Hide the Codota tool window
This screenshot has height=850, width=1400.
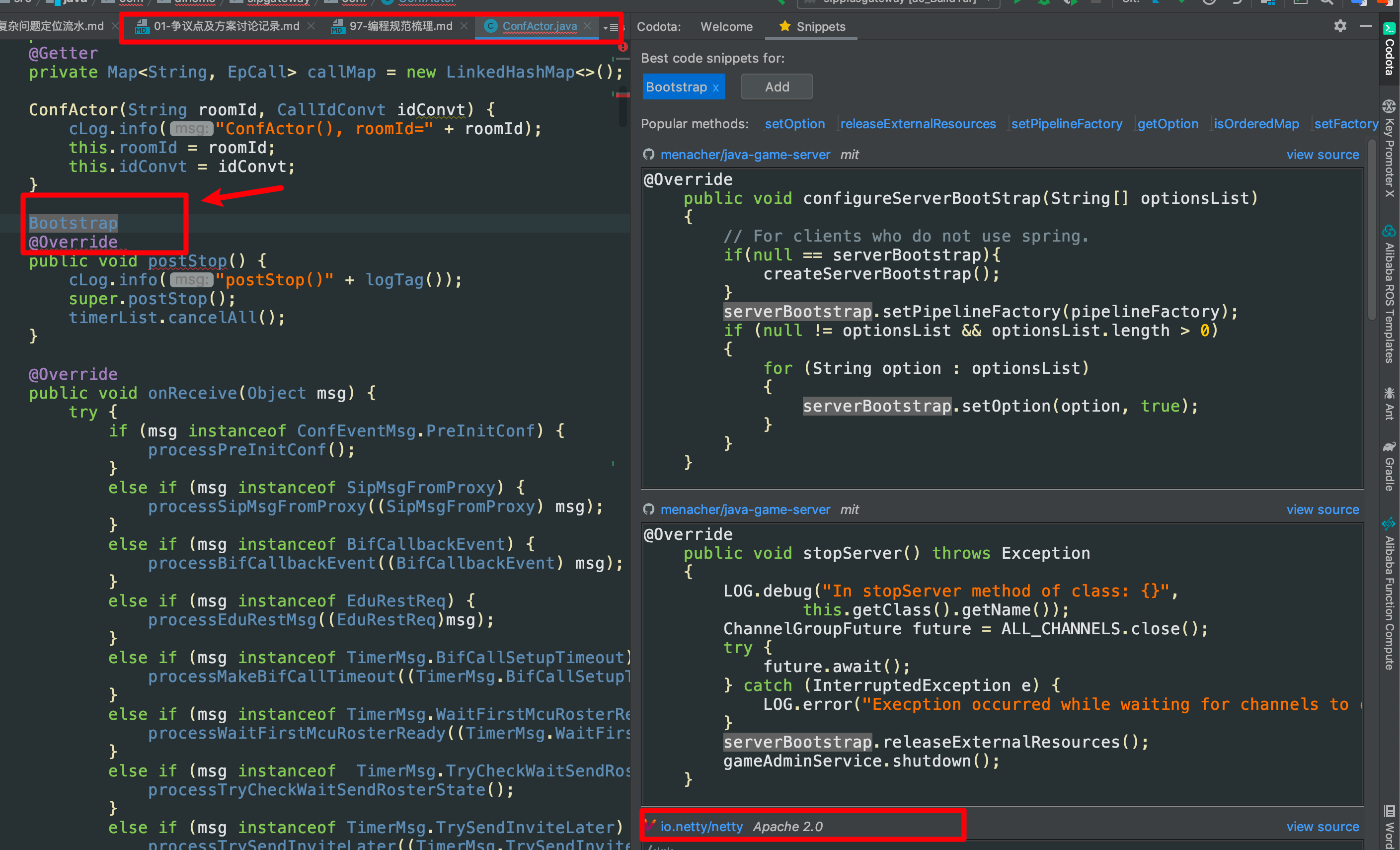[x=1366, y=26]
